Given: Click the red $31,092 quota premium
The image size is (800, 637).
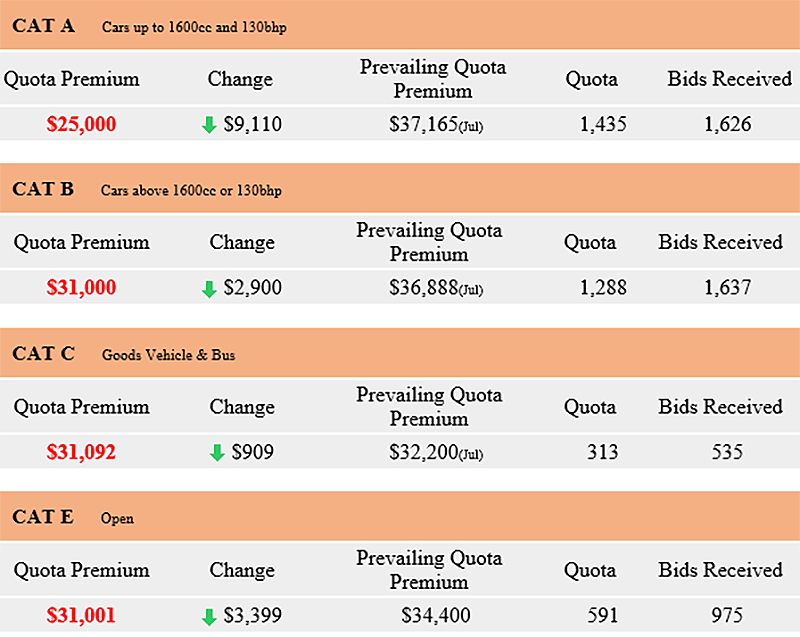Looking at the screenshot, I should [81, 452].
